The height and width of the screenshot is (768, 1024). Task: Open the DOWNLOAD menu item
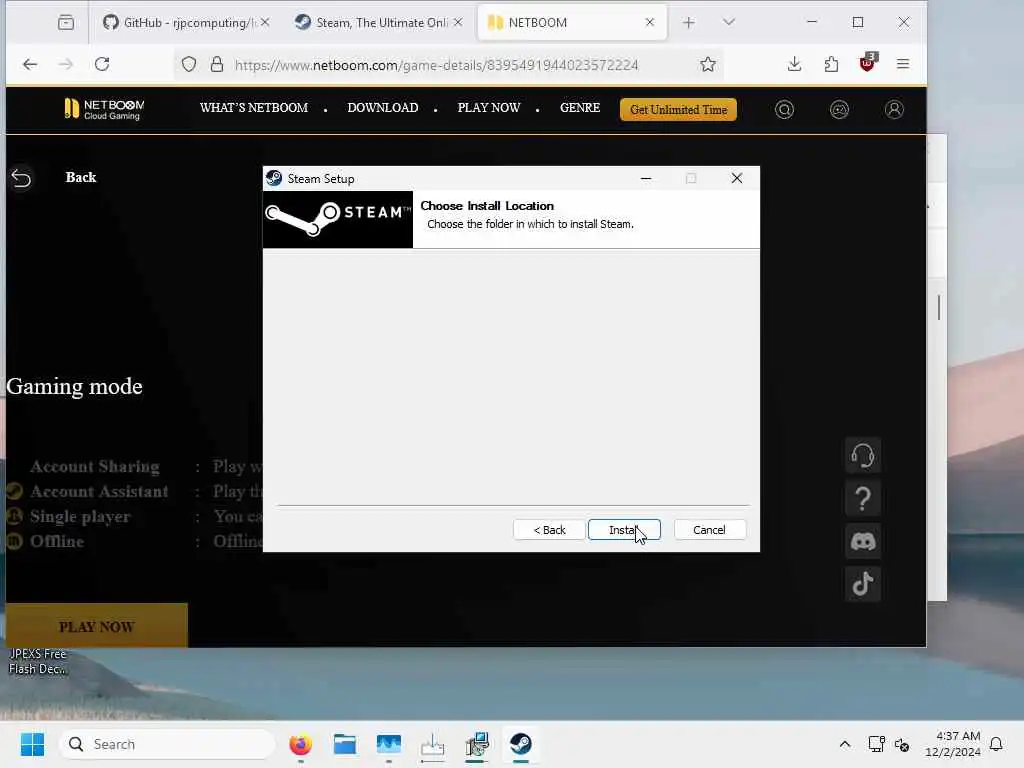383,108
